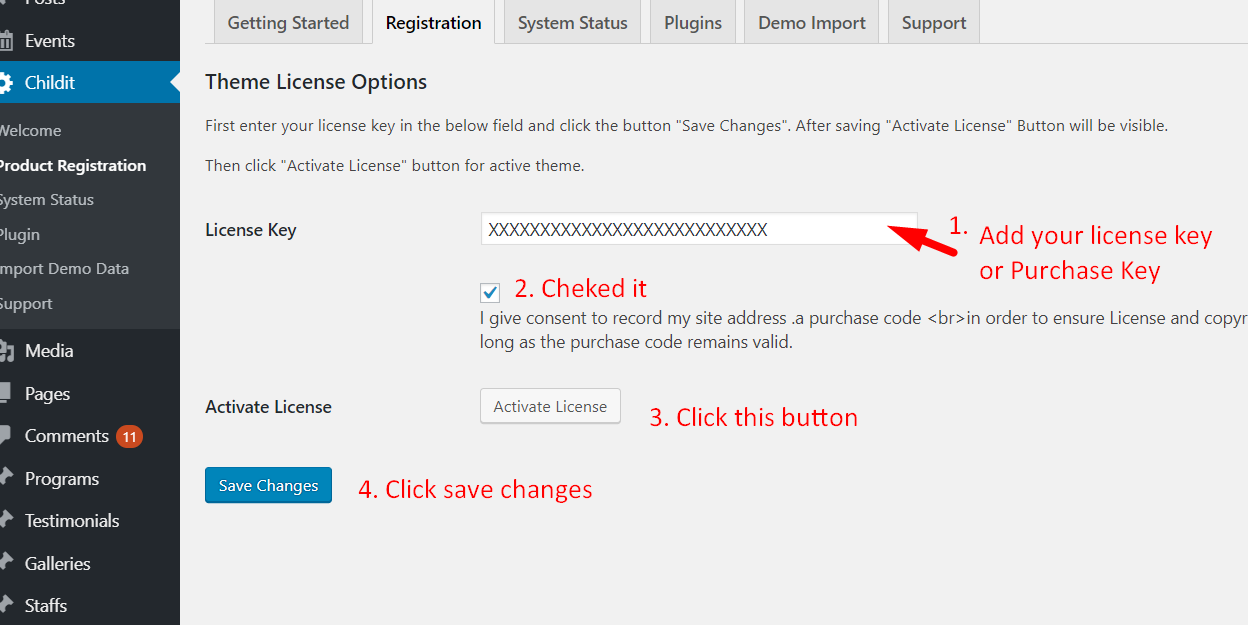Image resolution: width=1248 pixels, height=625 pixels.
Task: Open the Support tab
Action: 934,22
